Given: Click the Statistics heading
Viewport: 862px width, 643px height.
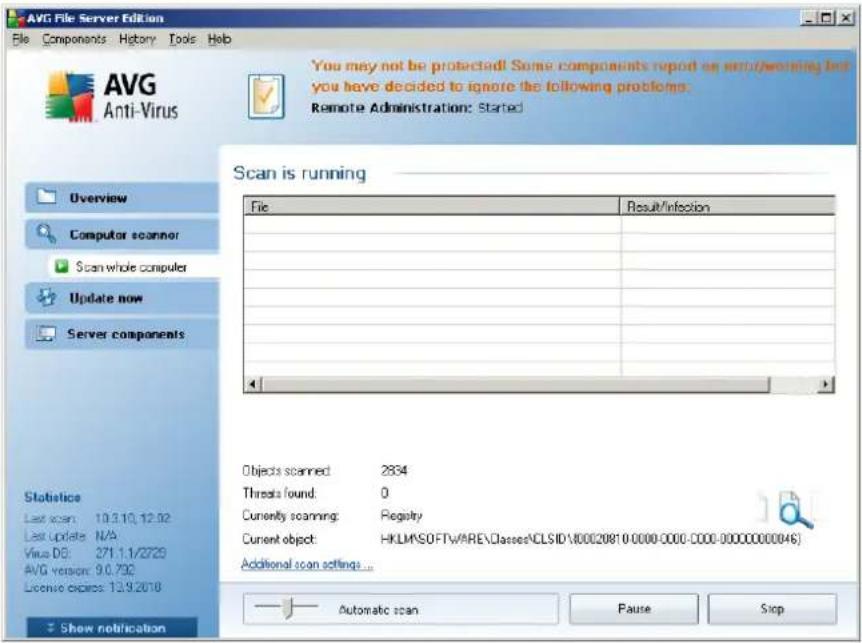Looking at the screenshot, I should (x=52, y=497).
